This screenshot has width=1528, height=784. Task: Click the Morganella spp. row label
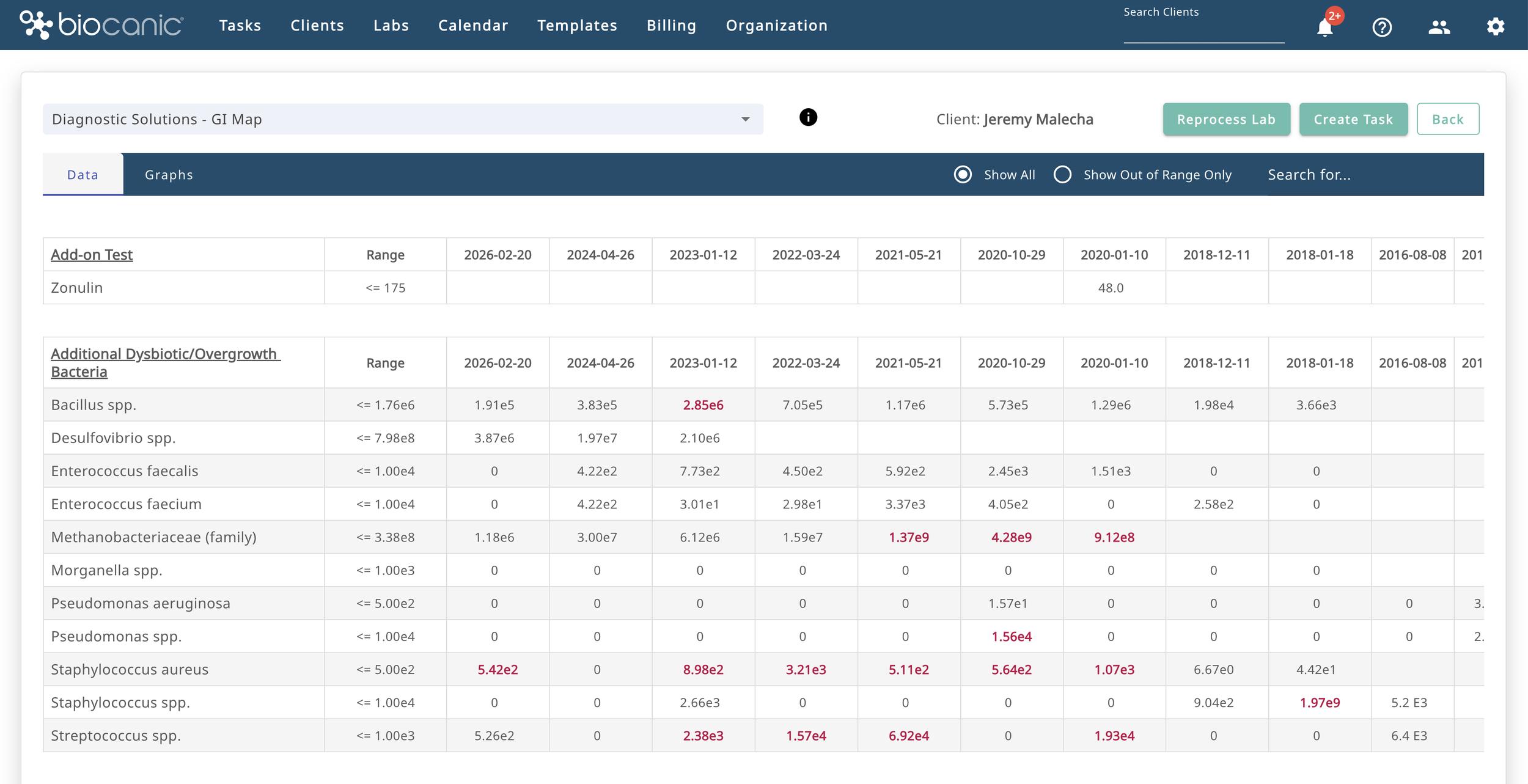pos(107,570)
